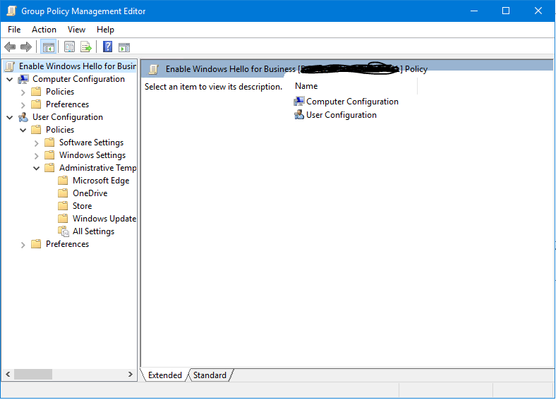Open the Help menu

pos(105,30)
